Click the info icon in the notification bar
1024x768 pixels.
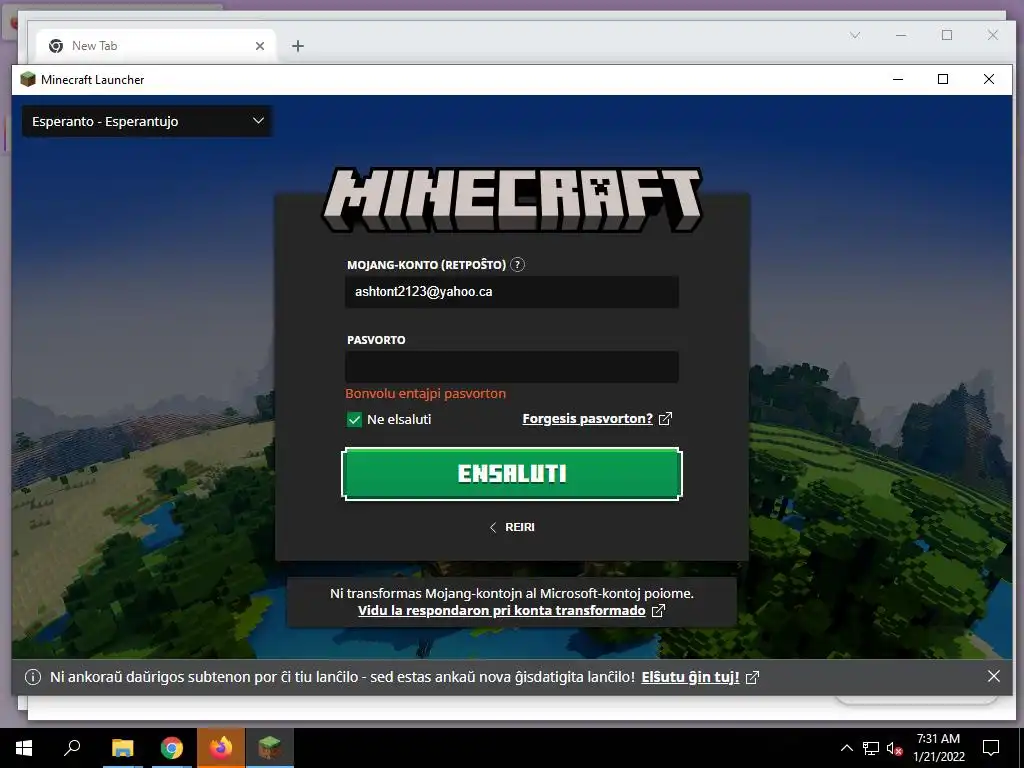(33, 677)
